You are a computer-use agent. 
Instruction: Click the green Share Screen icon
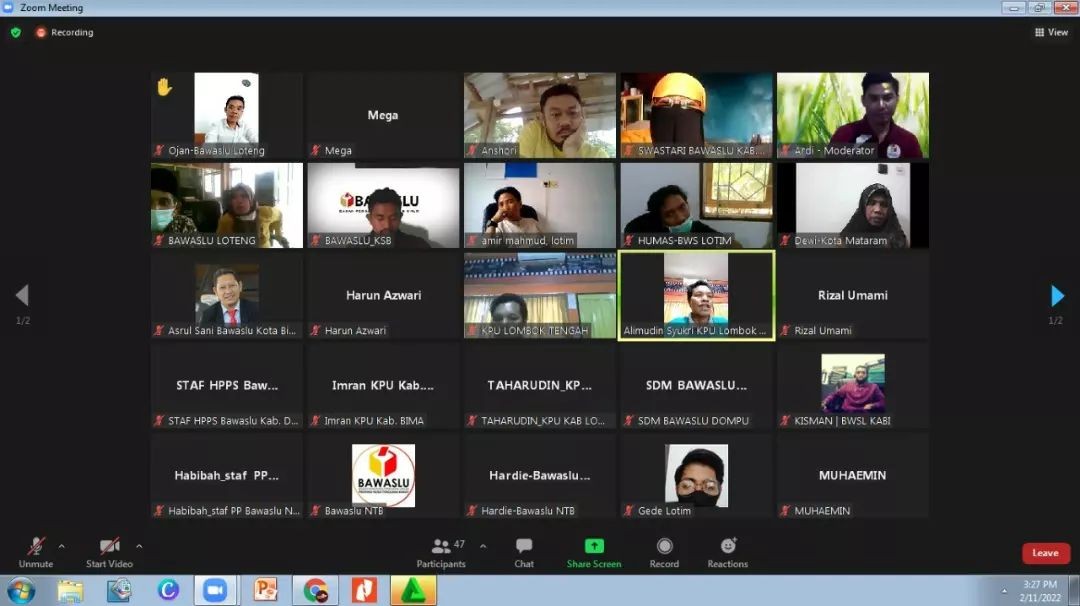click(594, 546)
